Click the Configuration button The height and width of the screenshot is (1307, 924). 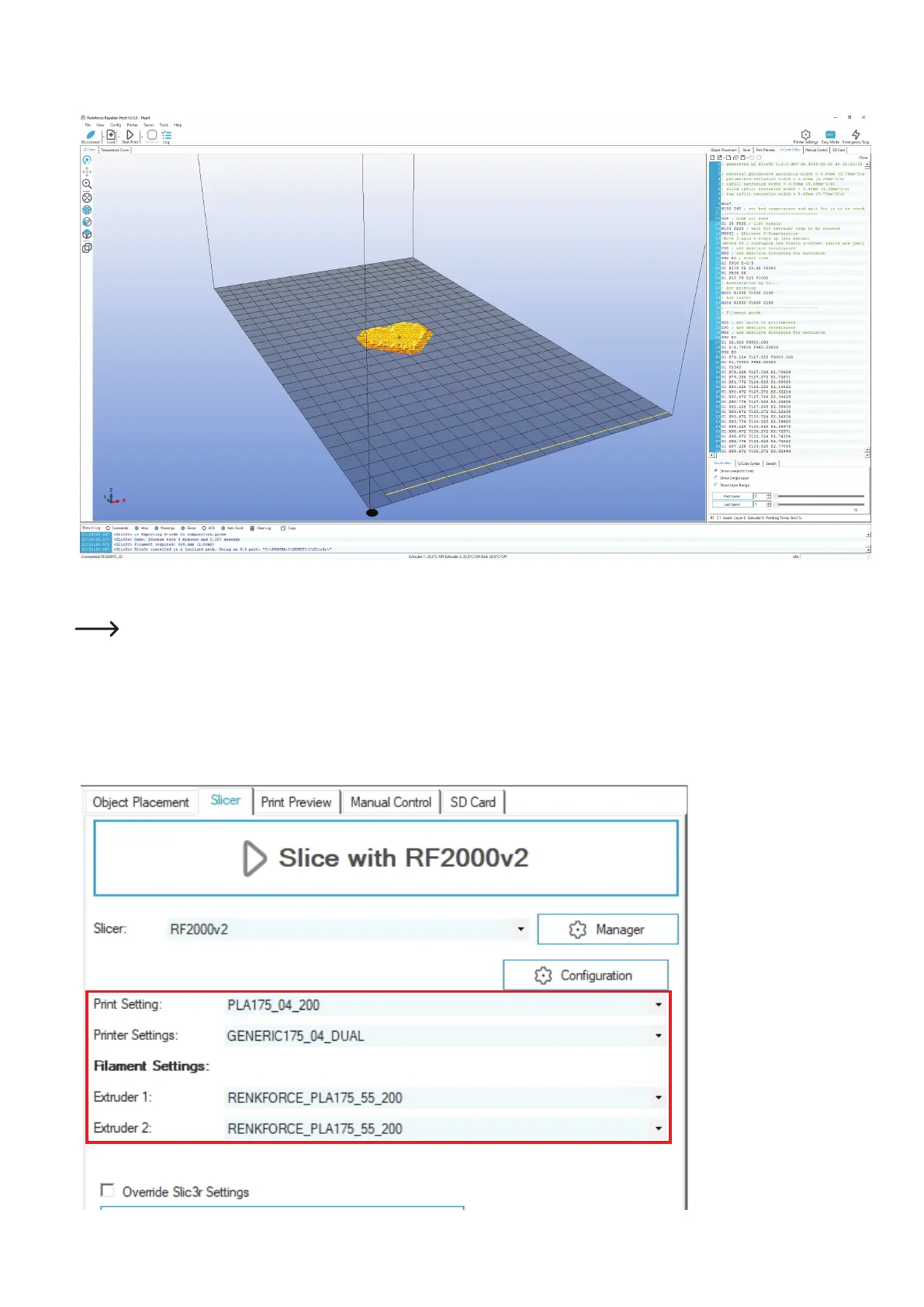tap(585, 975)
